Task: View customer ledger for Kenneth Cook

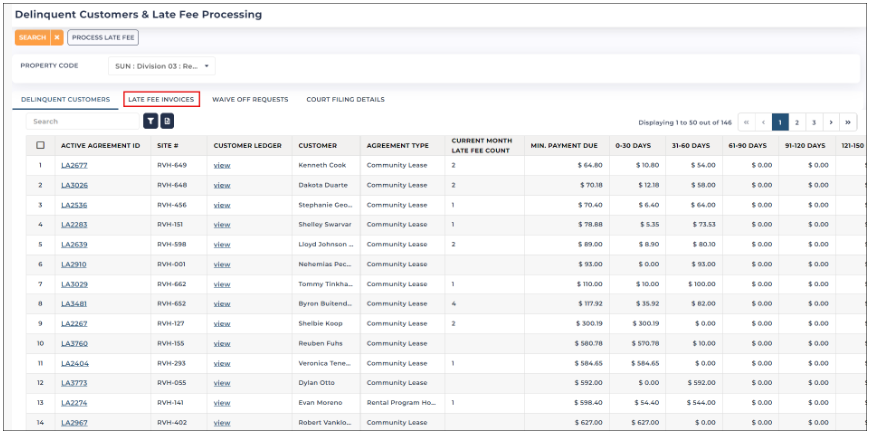Action: pos(222,165)
